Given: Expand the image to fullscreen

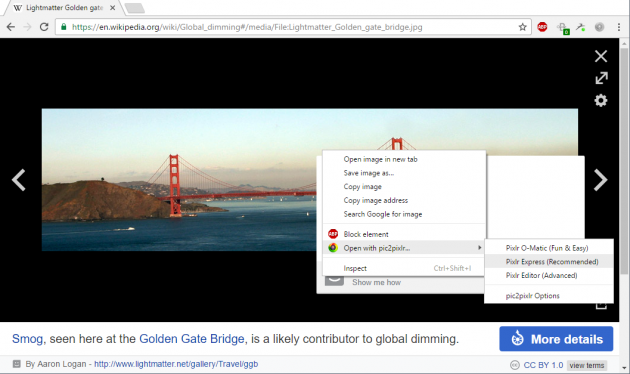Looking at the screenshot, I should pyautogui.click(x=601, y=78).
